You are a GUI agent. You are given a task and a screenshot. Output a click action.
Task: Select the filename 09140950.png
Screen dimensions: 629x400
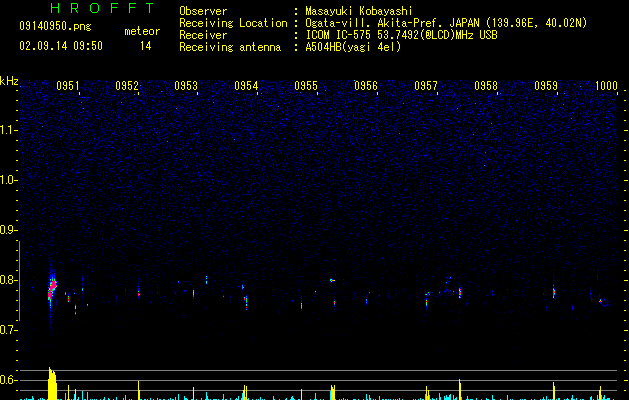point(55,27)
